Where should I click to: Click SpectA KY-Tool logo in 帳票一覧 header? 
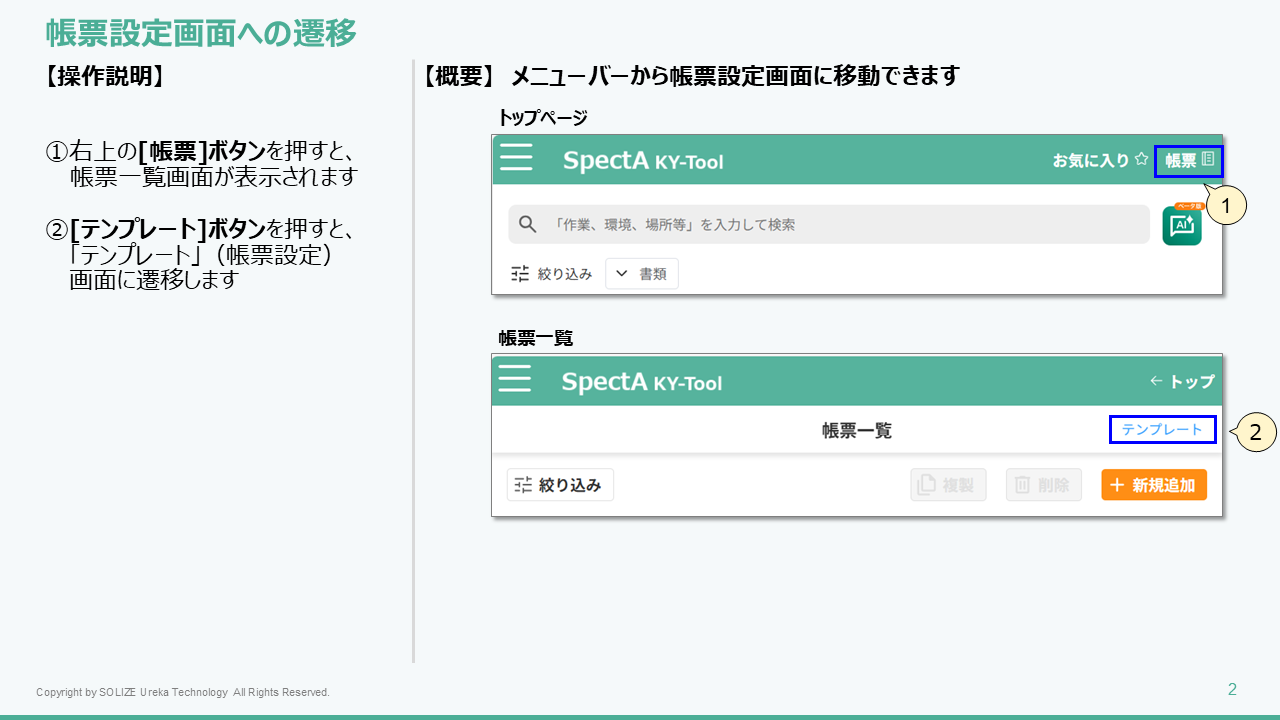[641, 381]
